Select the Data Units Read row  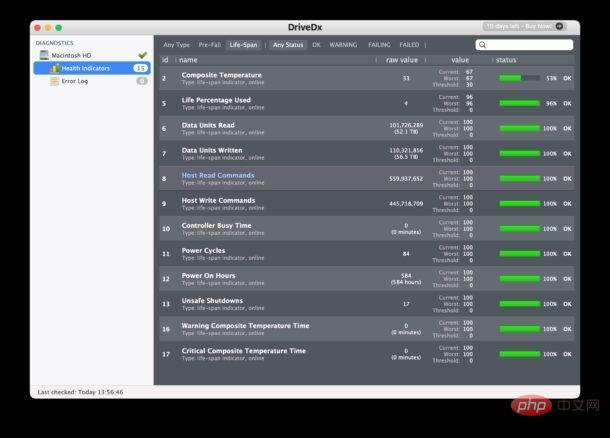coord(366,128)
